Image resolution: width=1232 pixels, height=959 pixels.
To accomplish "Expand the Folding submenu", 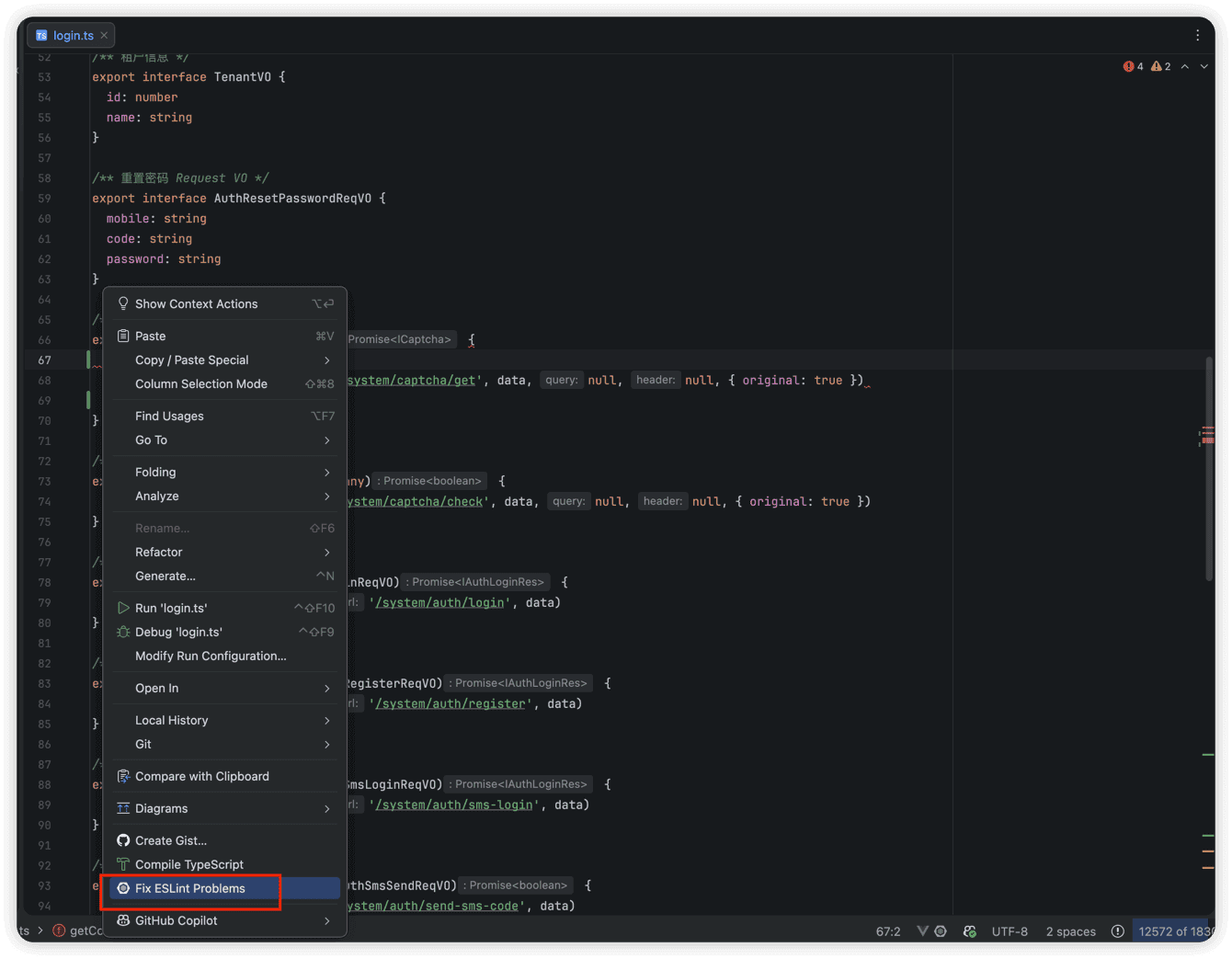I will tap(225, 472).
